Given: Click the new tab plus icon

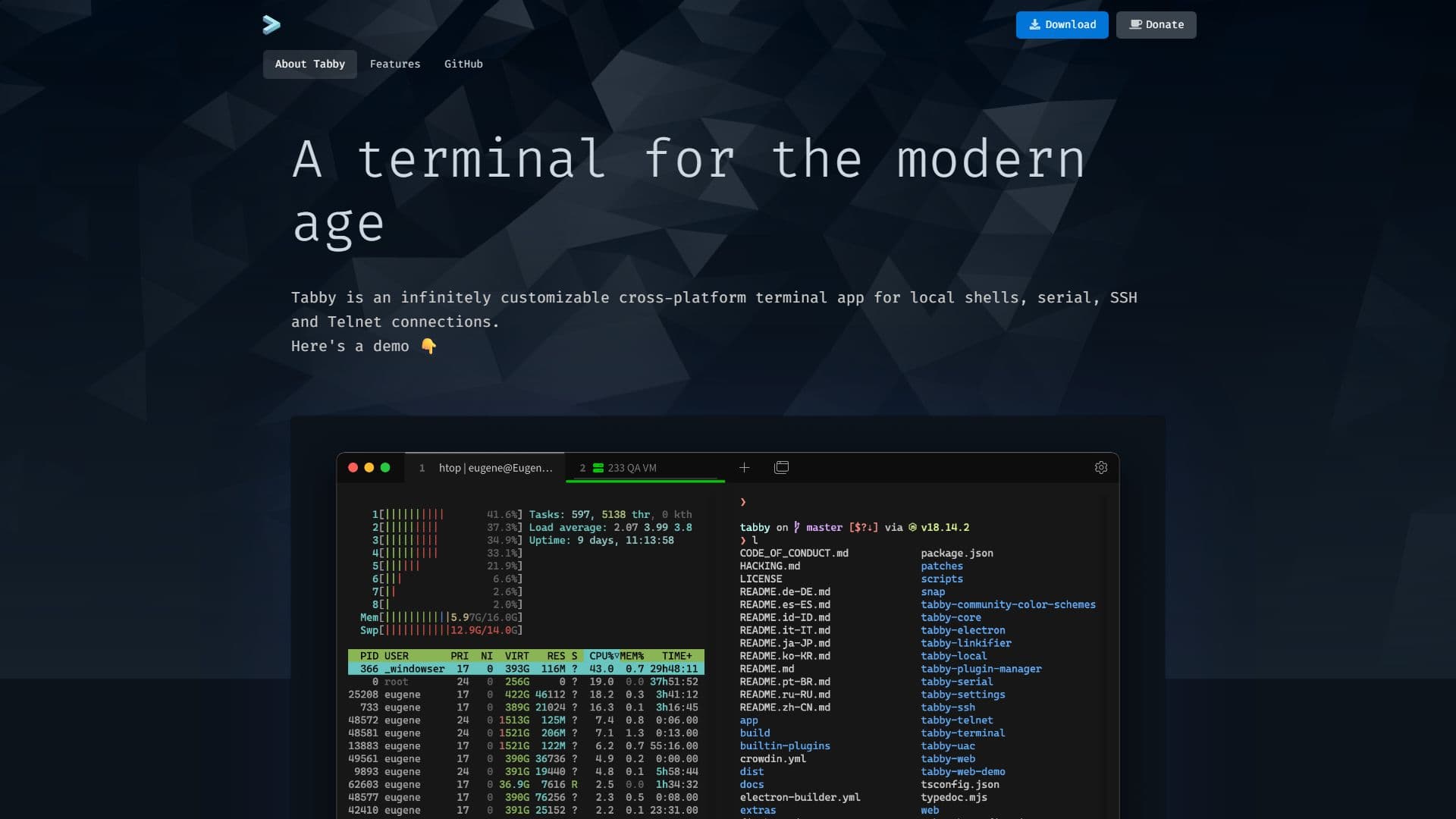Looking at the screenshot, I should (x=744, y=468).
